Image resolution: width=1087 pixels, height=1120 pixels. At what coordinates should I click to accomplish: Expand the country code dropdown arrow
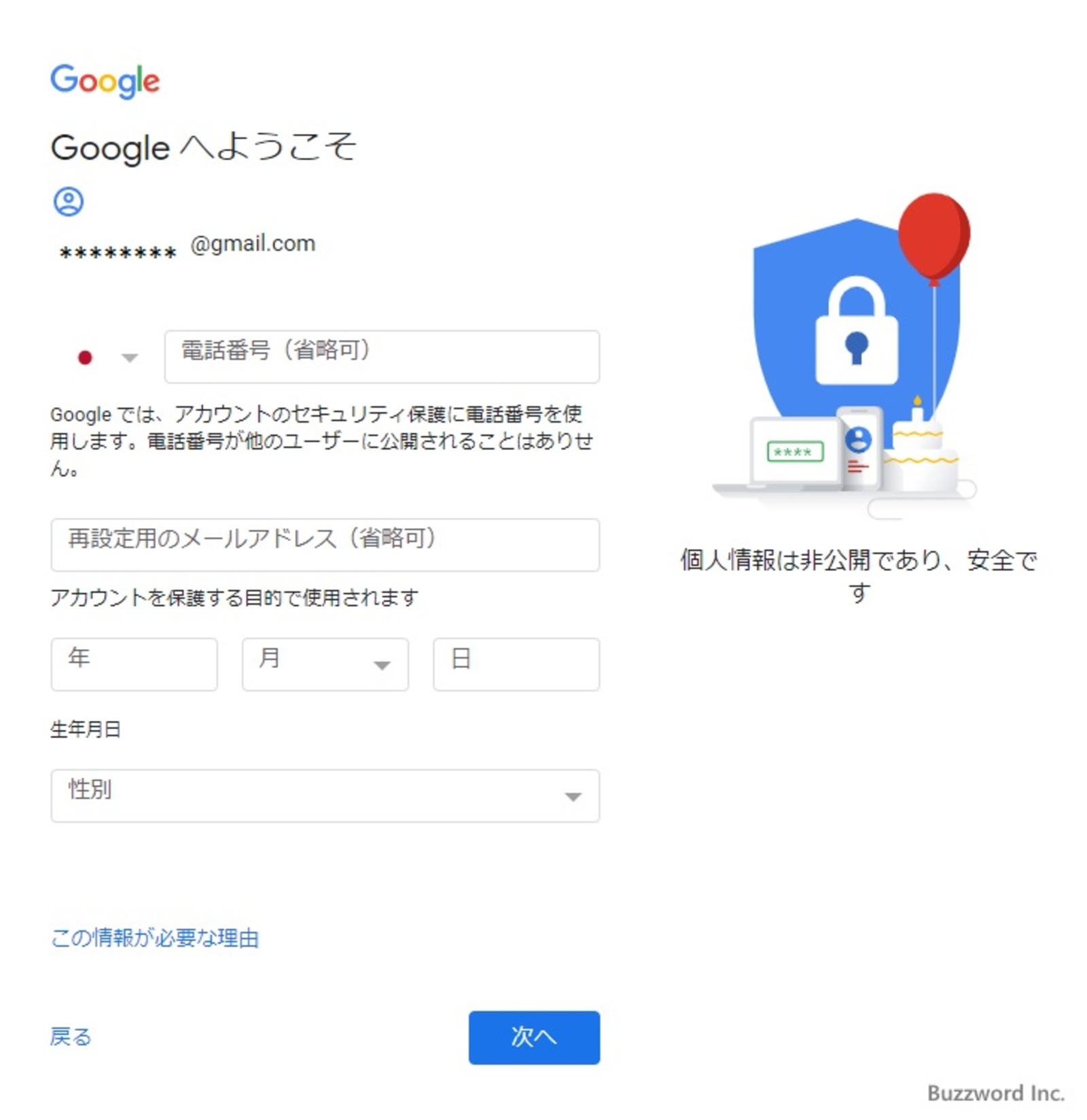[129, 357]
